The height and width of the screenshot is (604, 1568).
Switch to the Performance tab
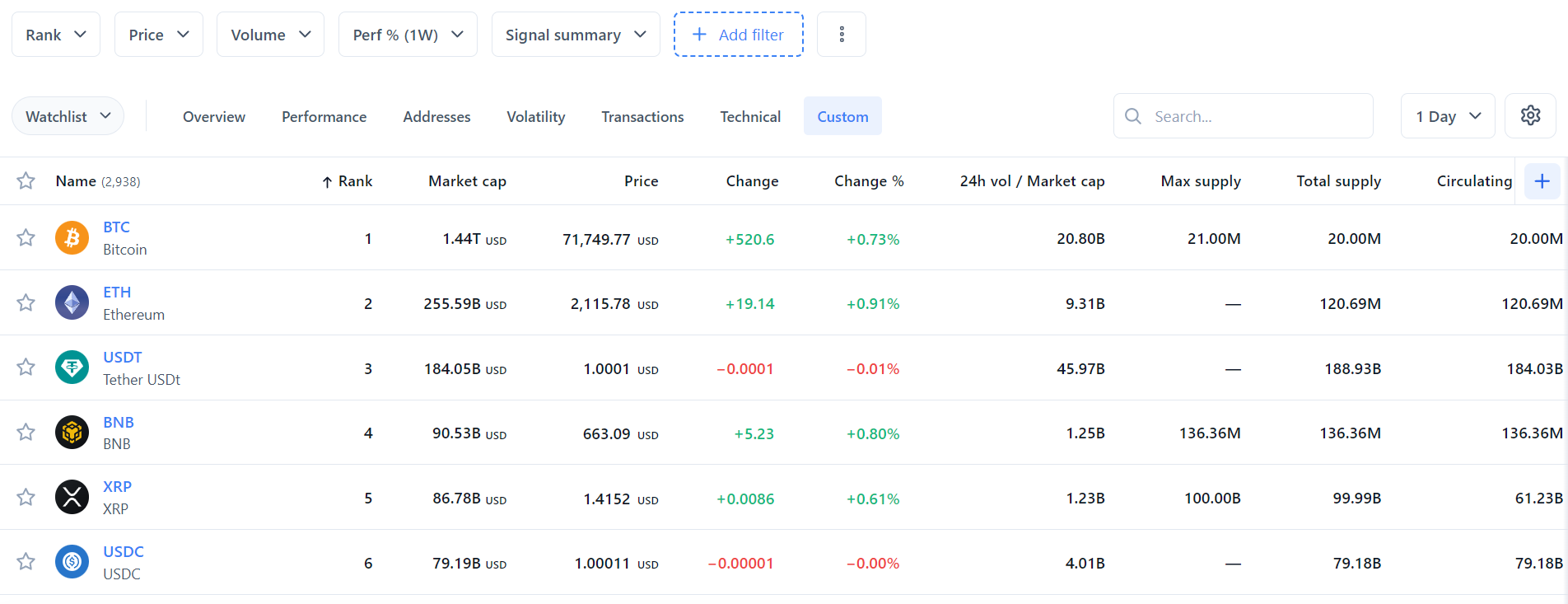pyautogui.click(x=324, y=116)
